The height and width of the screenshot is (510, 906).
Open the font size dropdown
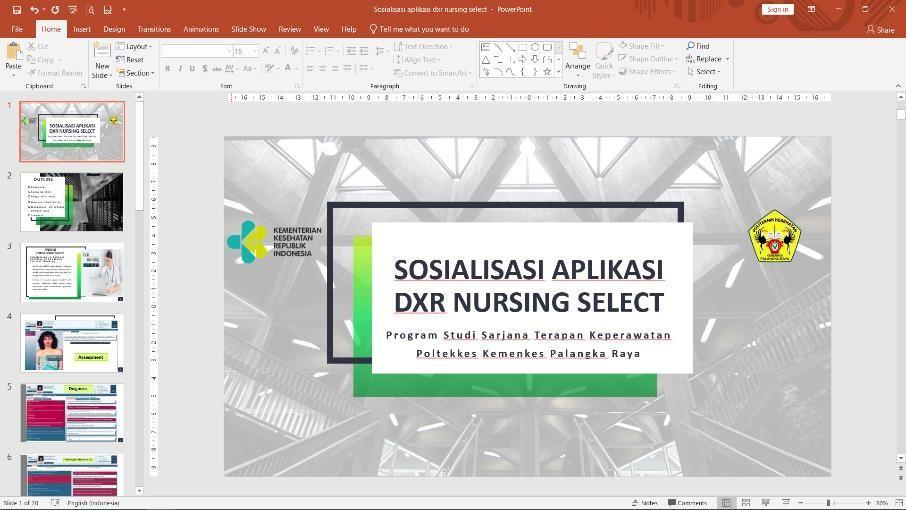(x=255, y=51)
